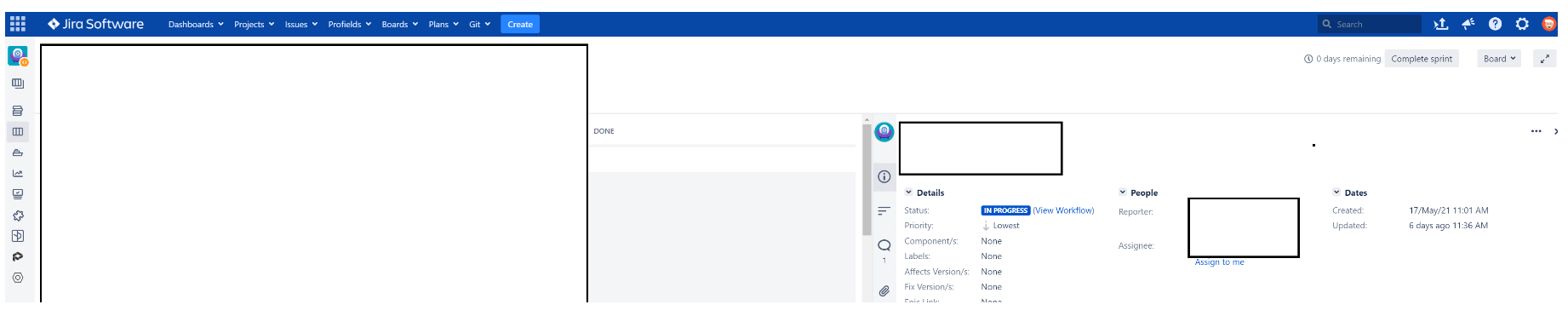Image resolution: width=1568 pixels, height=316 pixels.
Task: Click the upload/import icon in header
Action: (1441, 24)
